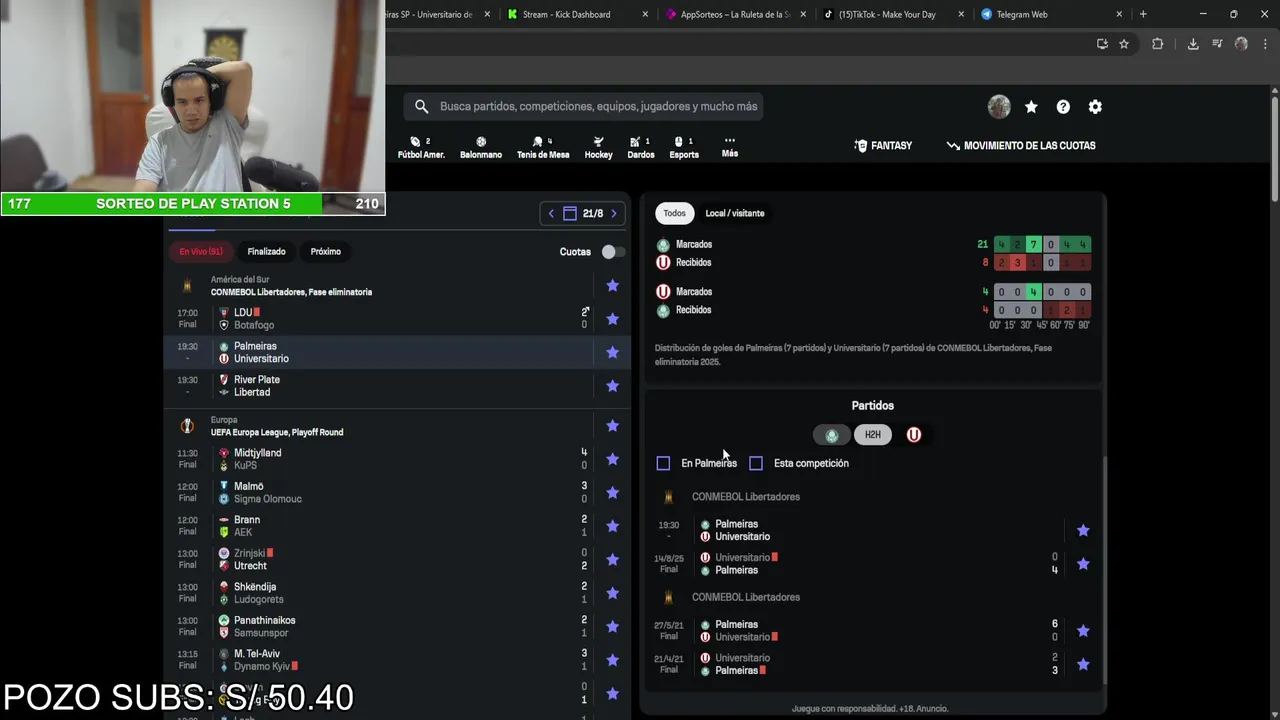
Task: Open the Más sports dropdown
Action: [x=730, y=147]
